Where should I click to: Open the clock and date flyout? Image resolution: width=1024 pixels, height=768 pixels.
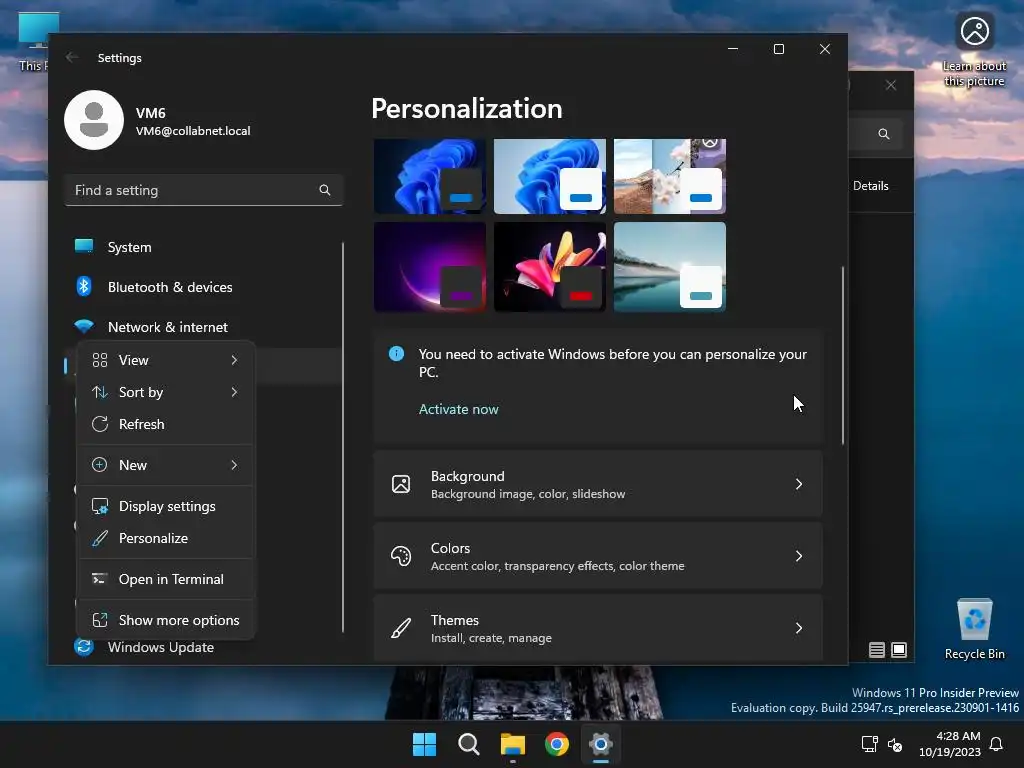tap(950, 744)
